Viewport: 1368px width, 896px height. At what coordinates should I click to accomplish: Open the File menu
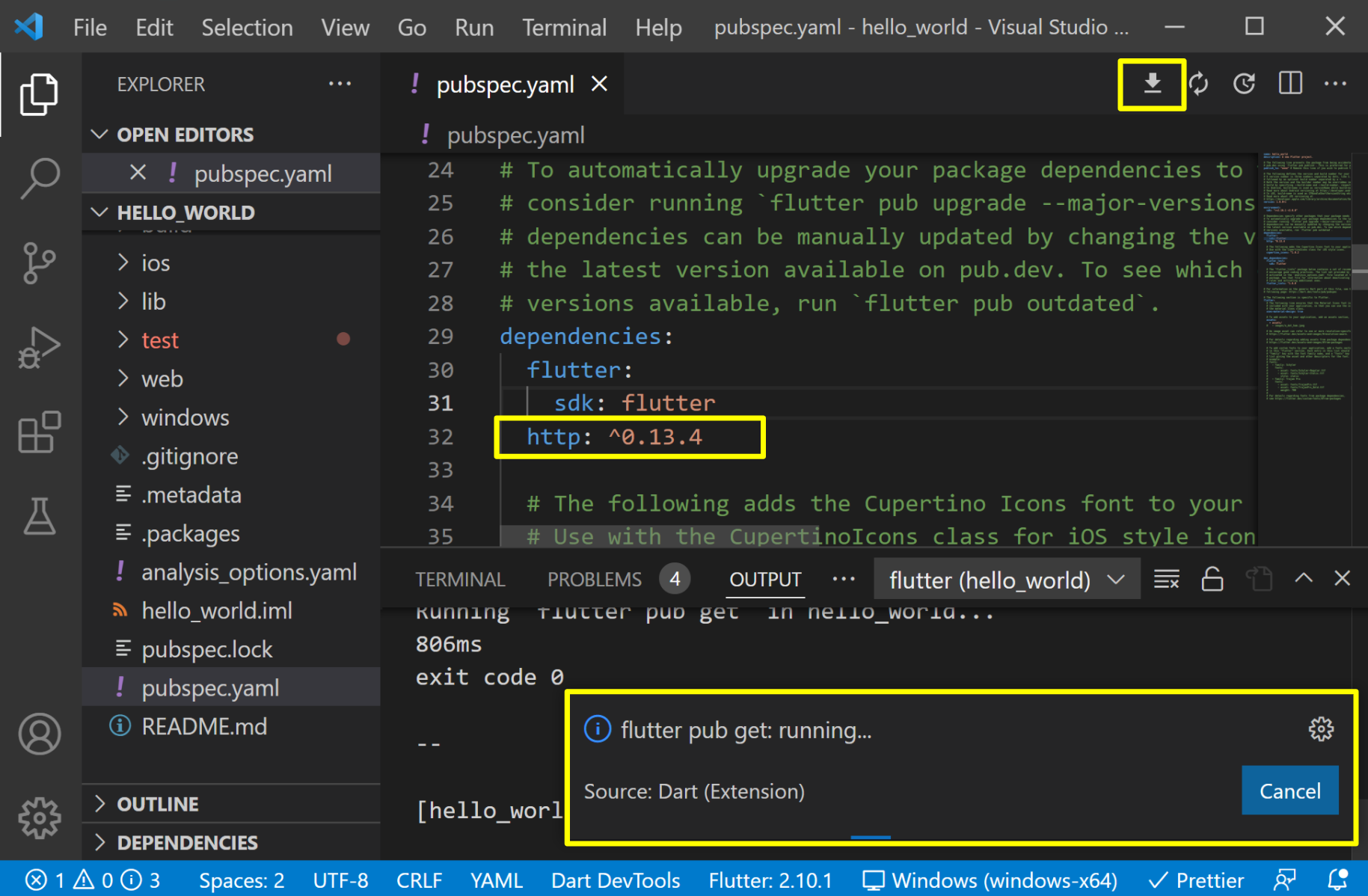click(90, 28)
